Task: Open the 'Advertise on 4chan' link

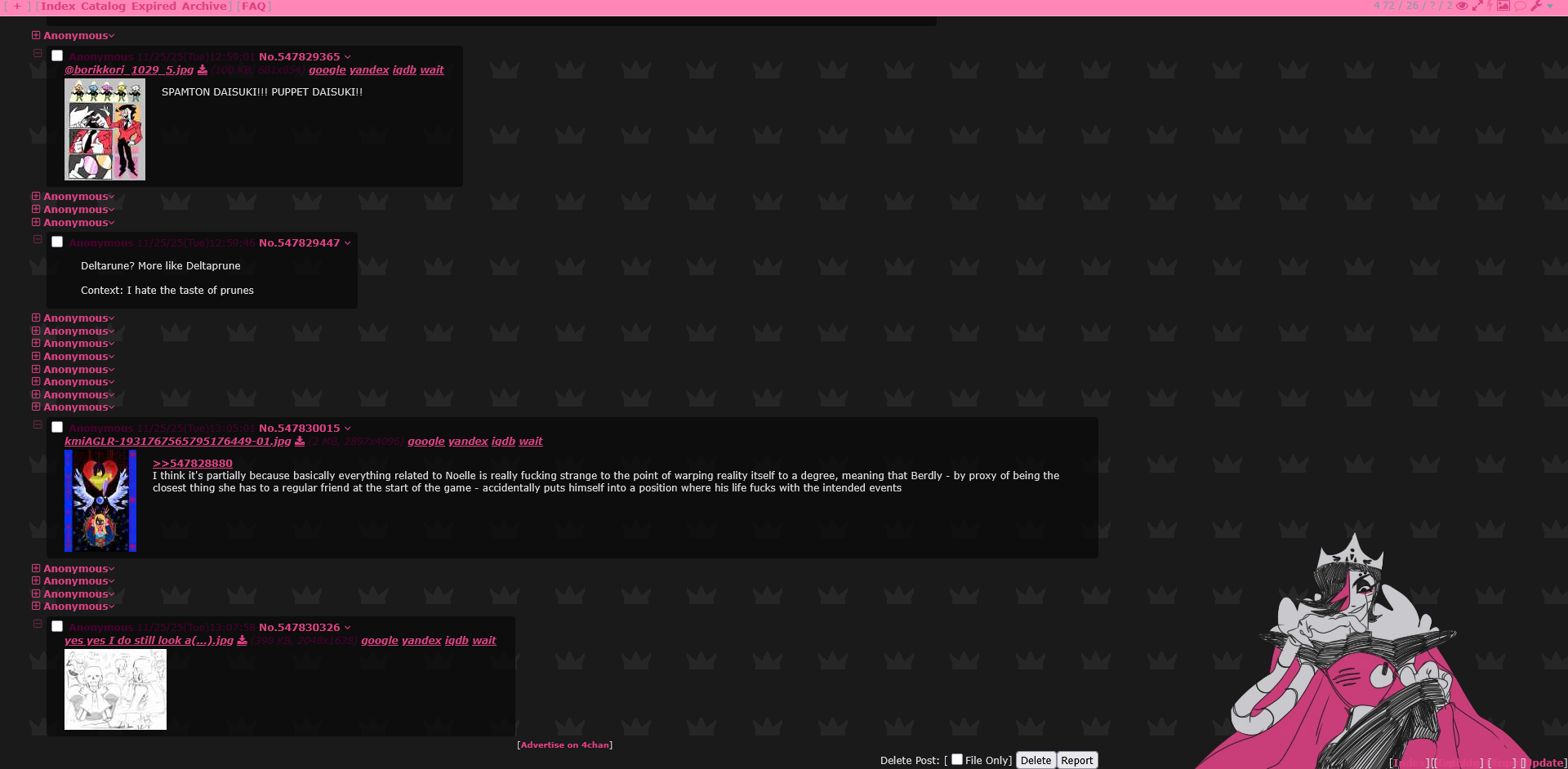Action: pos(565,745)
